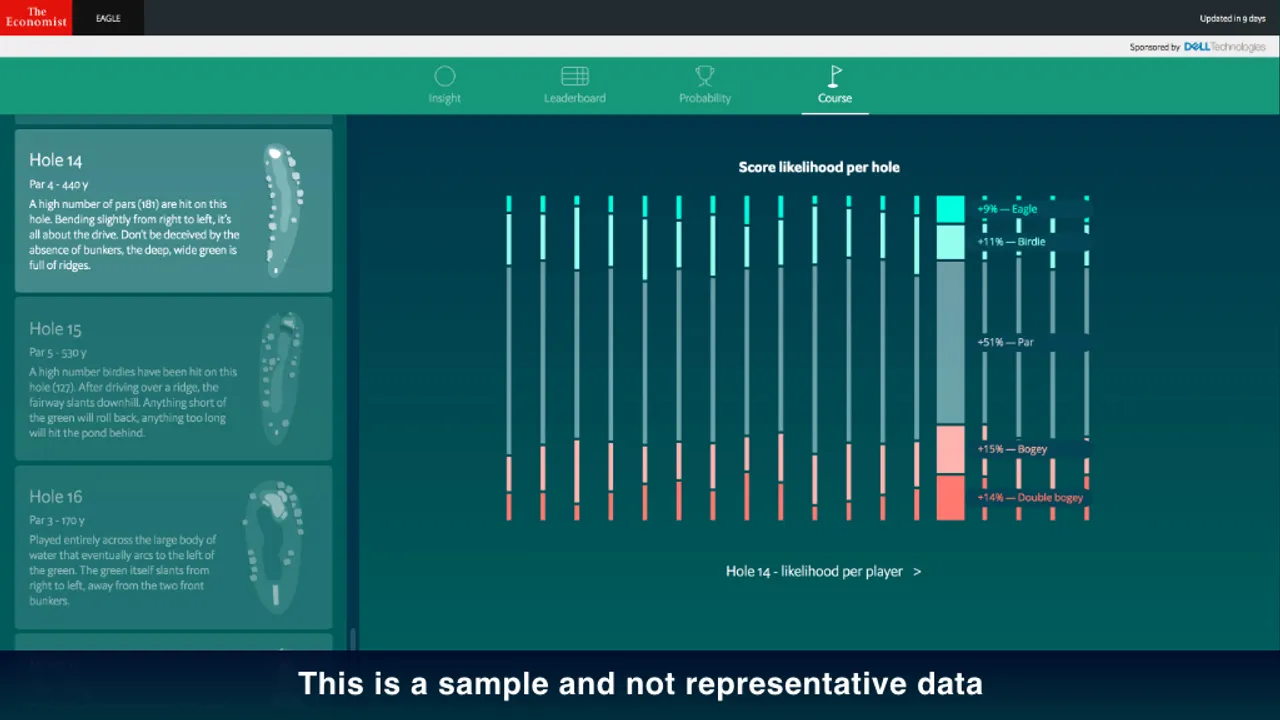
Task: Click the Eagle segment of highlighted bar
Action: point(950,209)
